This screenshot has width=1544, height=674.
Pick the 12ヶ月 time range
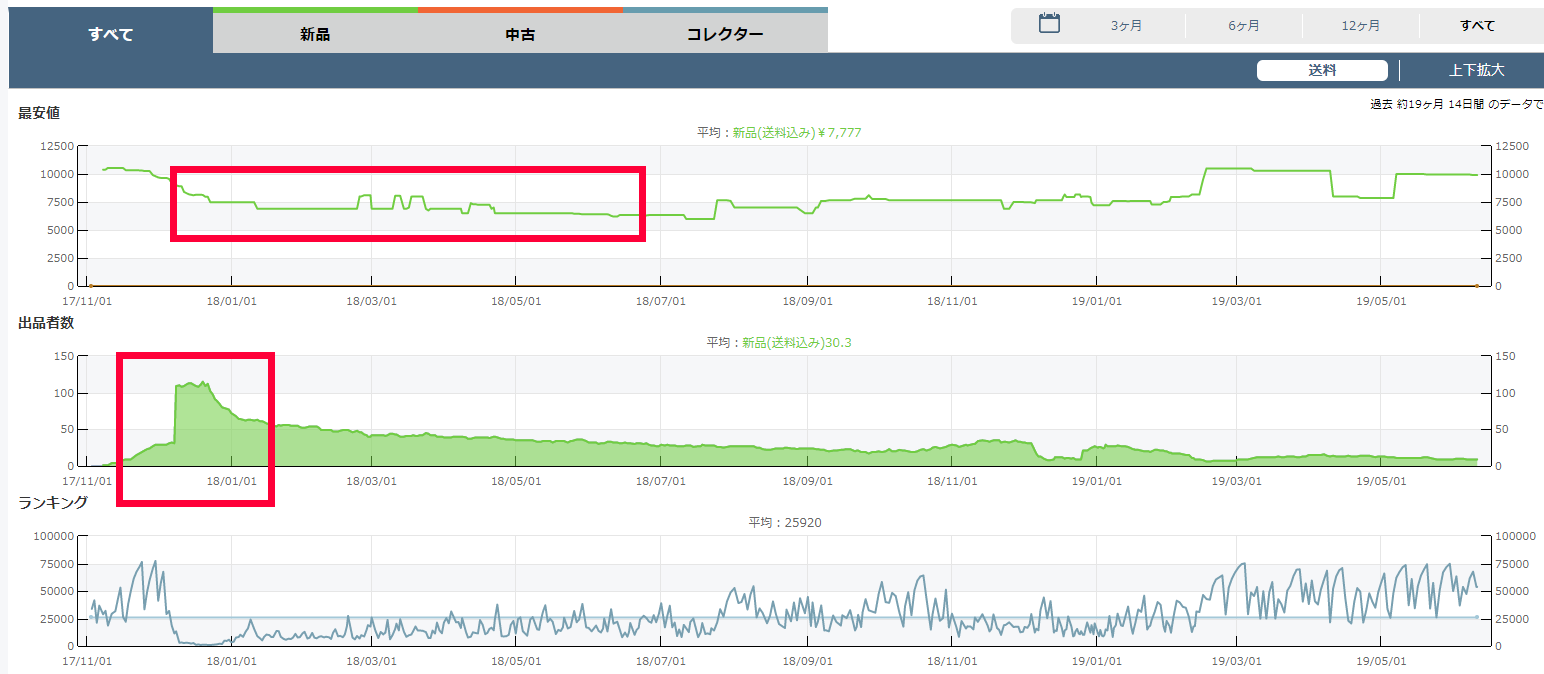coord(1361,26)
